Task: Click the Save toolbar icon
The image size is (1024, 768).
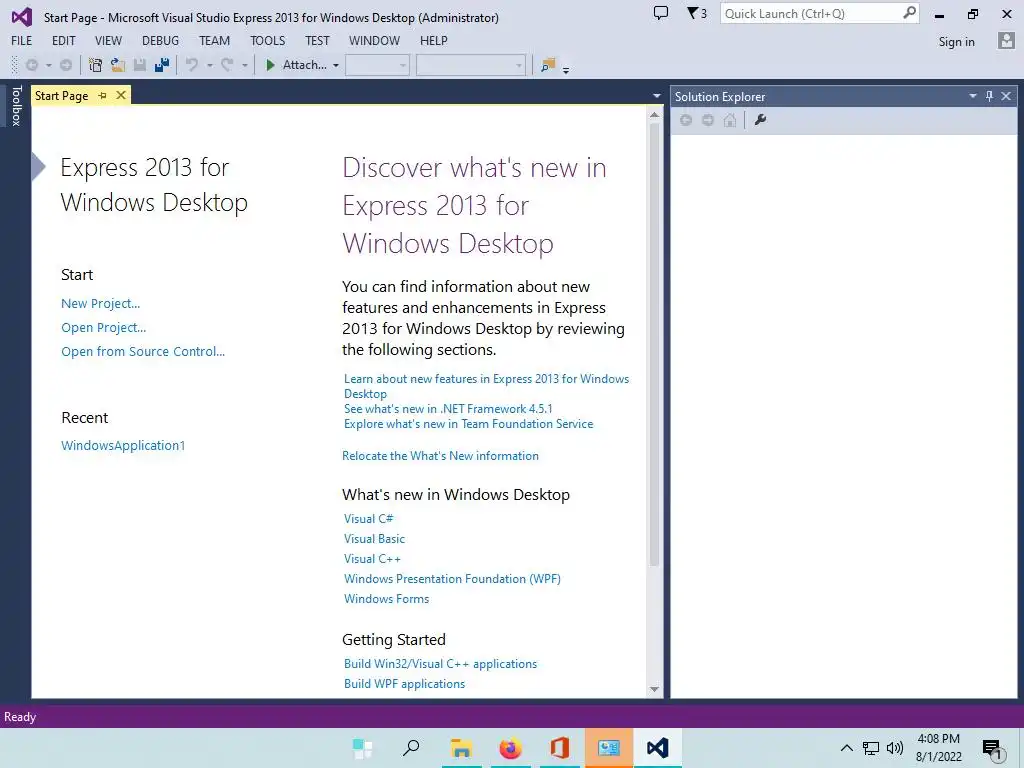Action: [x=139, y=65]
